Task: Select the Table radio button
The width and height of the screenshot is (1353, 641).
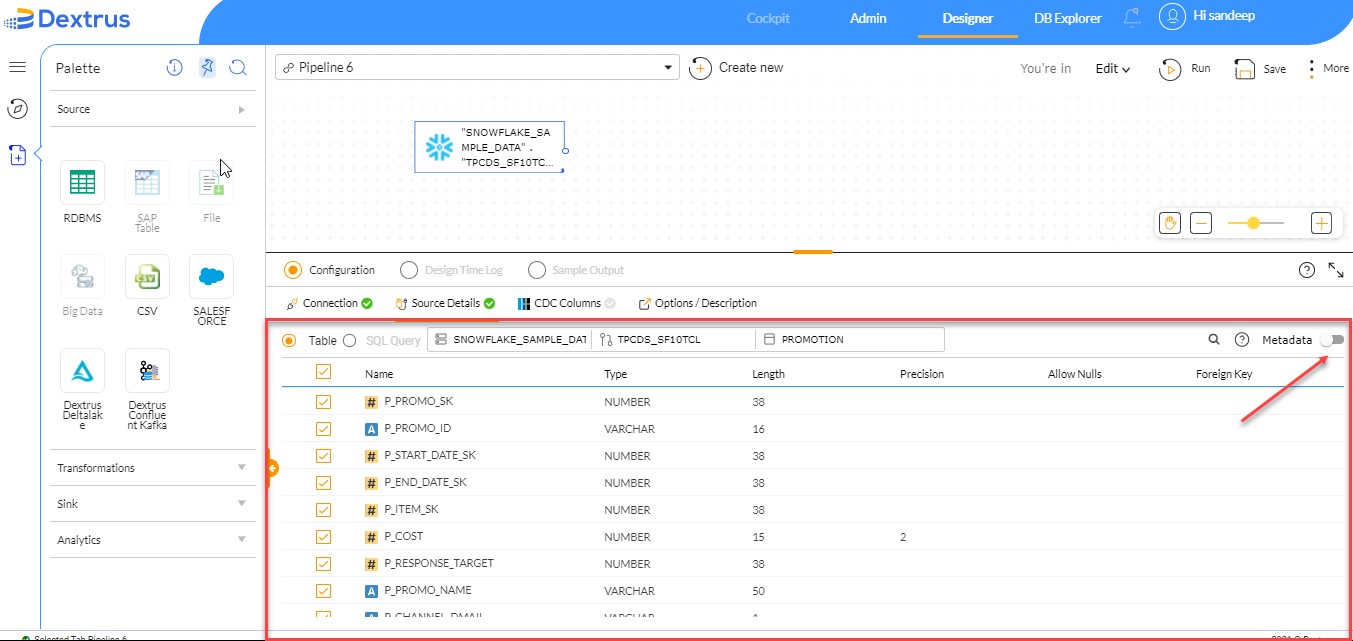Action: pyautogui.click(x=289, y=340)
